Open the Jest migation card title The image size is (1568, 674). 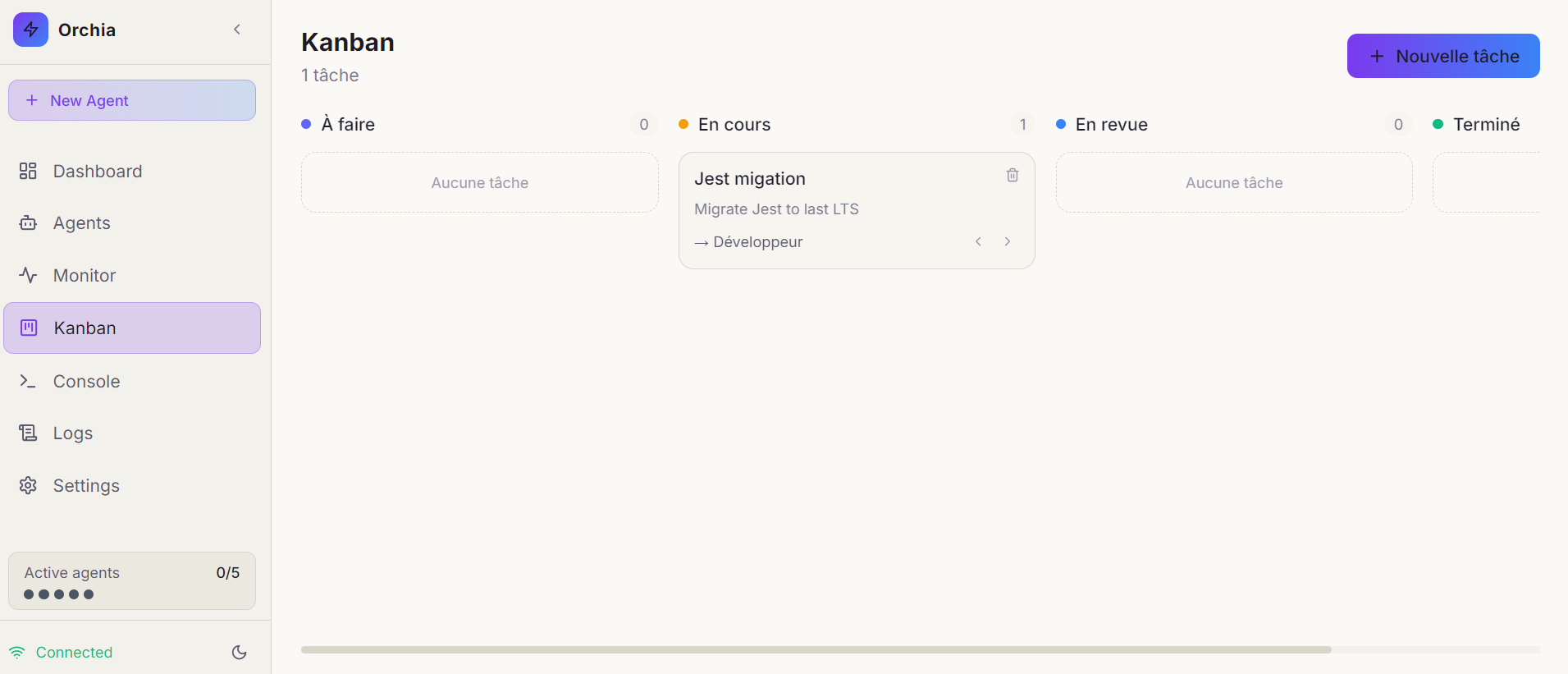(x=750, y=179)
